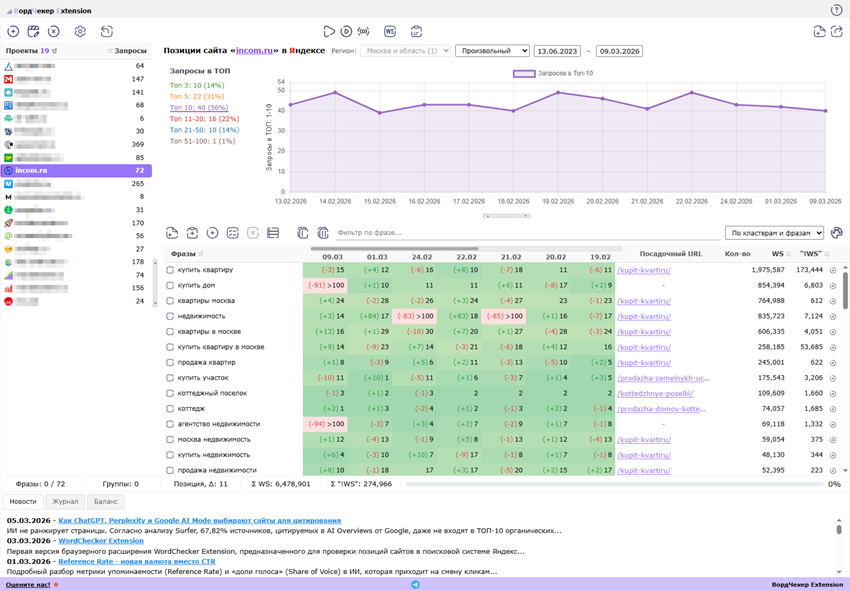Screen dimensions: 850x591
Task: Select the 'недвижимость' phrase checkbox
Action: pos(170,316)
